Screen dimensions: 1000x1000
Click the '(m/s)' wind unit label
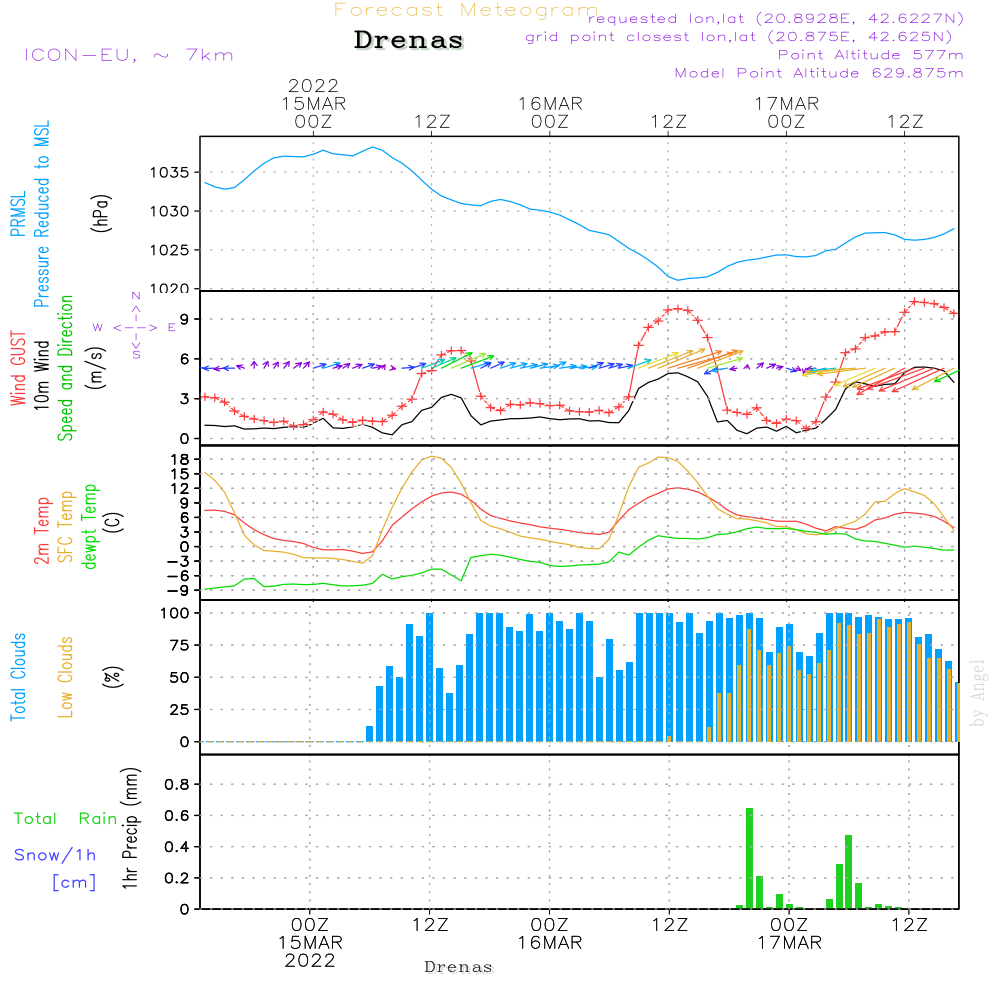[96, 368]
